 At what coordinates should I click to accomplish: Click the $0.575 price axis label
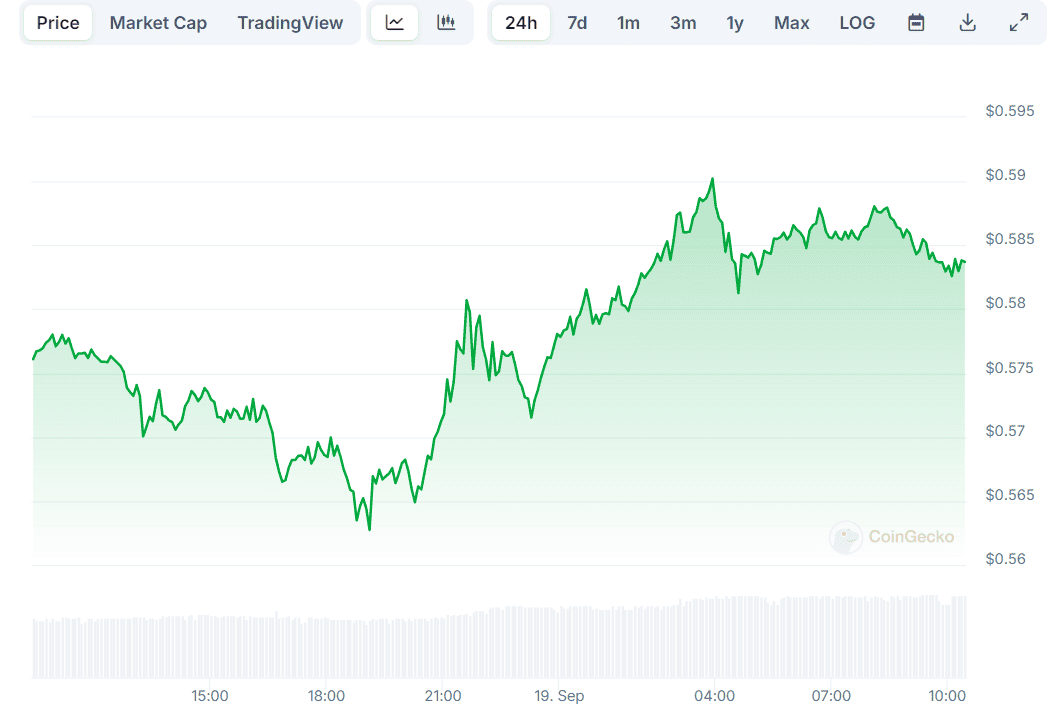point(1010,368)
